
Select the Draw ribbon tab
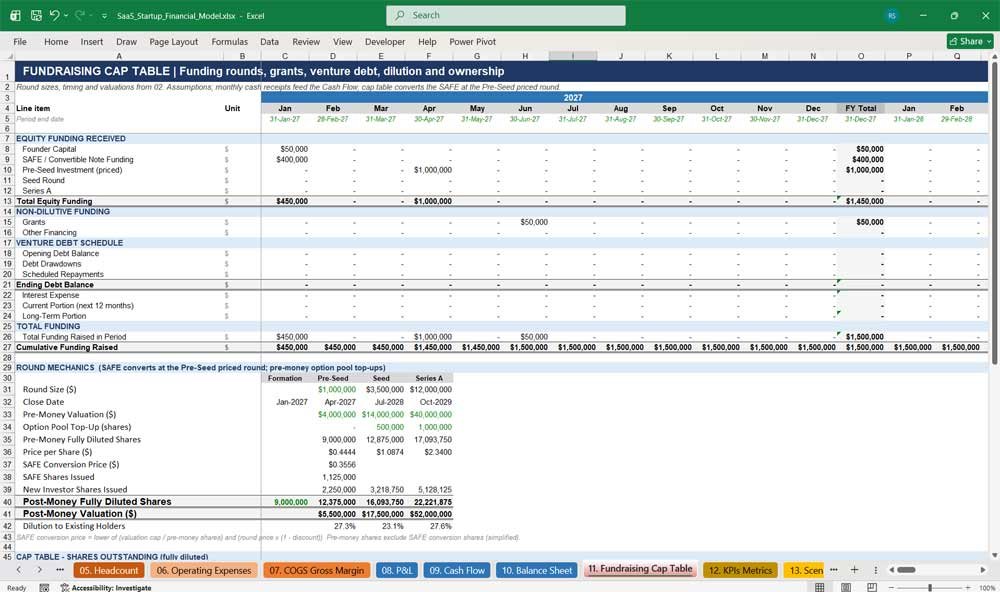(x=126, y=41)
